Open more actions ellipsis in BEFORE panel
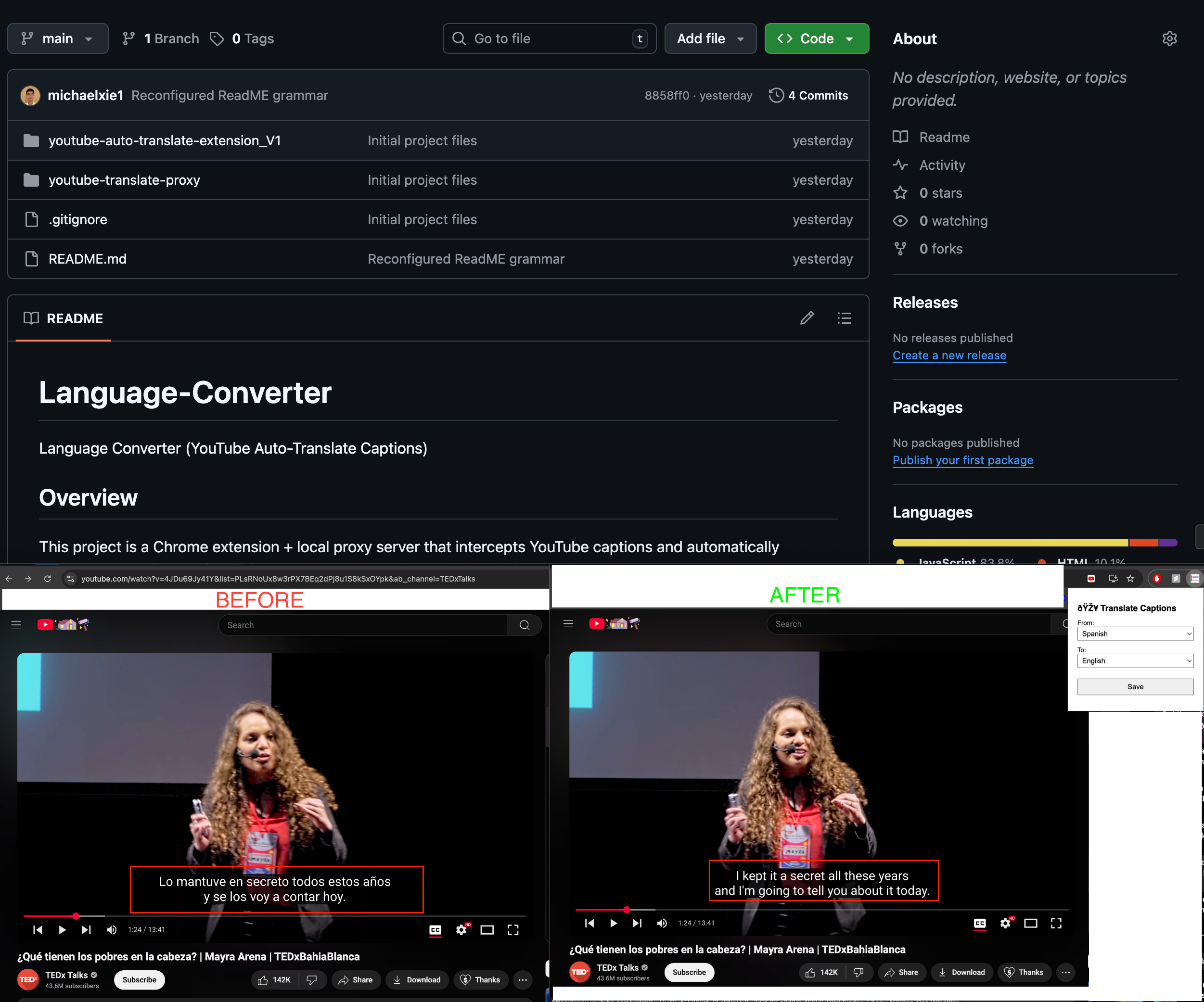This screenshot has width=1204, height=1002. [x=523, y=980]
